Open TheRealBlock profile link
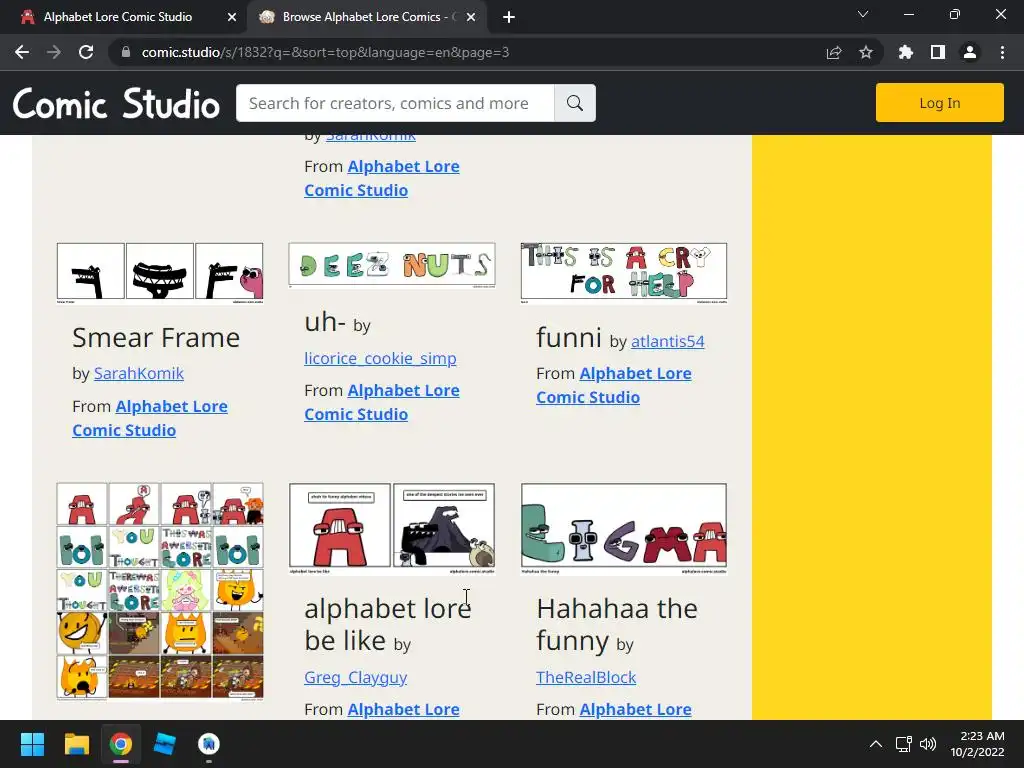The image size is (1024, 768). coord(586,677)
